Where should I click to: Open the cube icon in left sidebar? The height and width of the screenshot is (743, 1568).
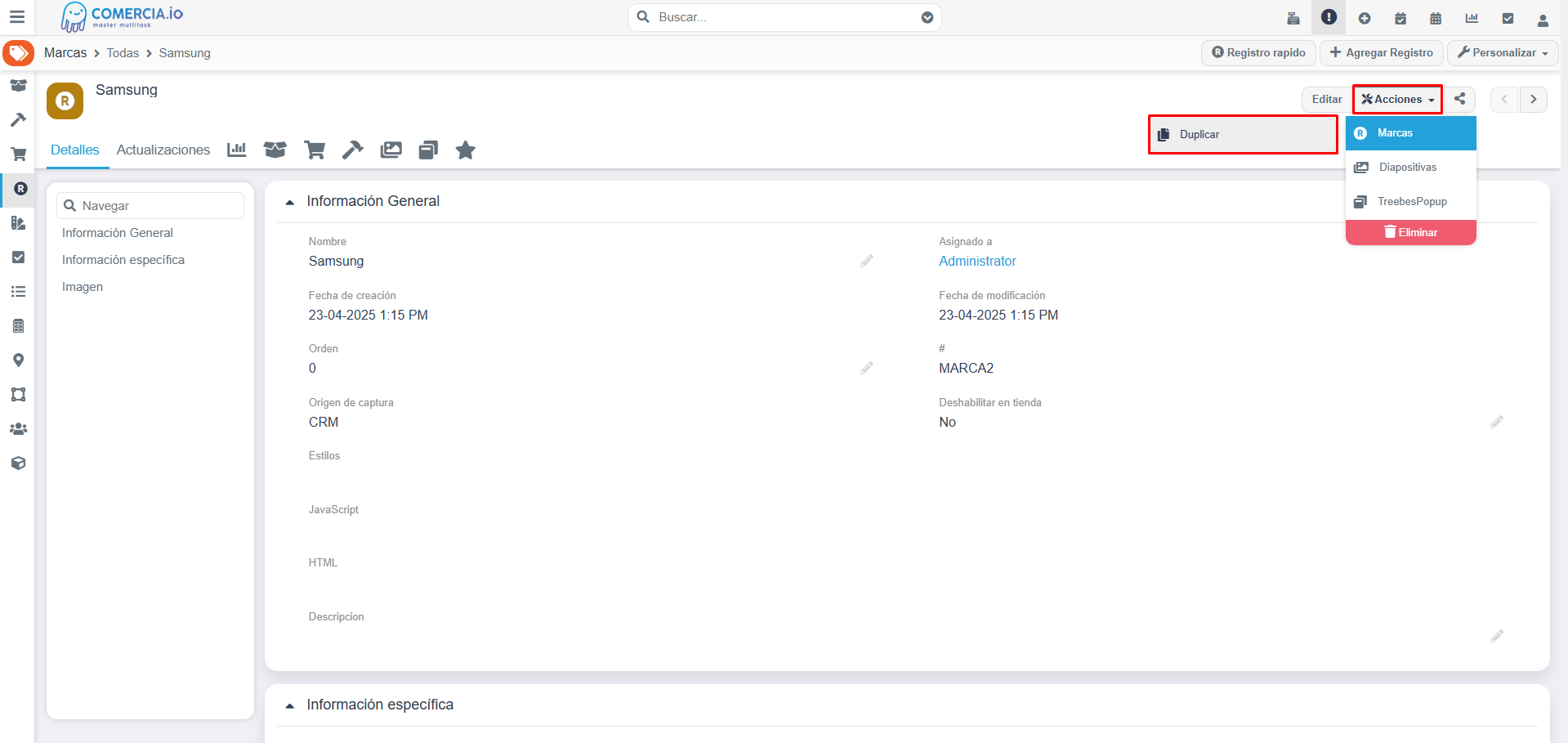[x=18, y=463]
